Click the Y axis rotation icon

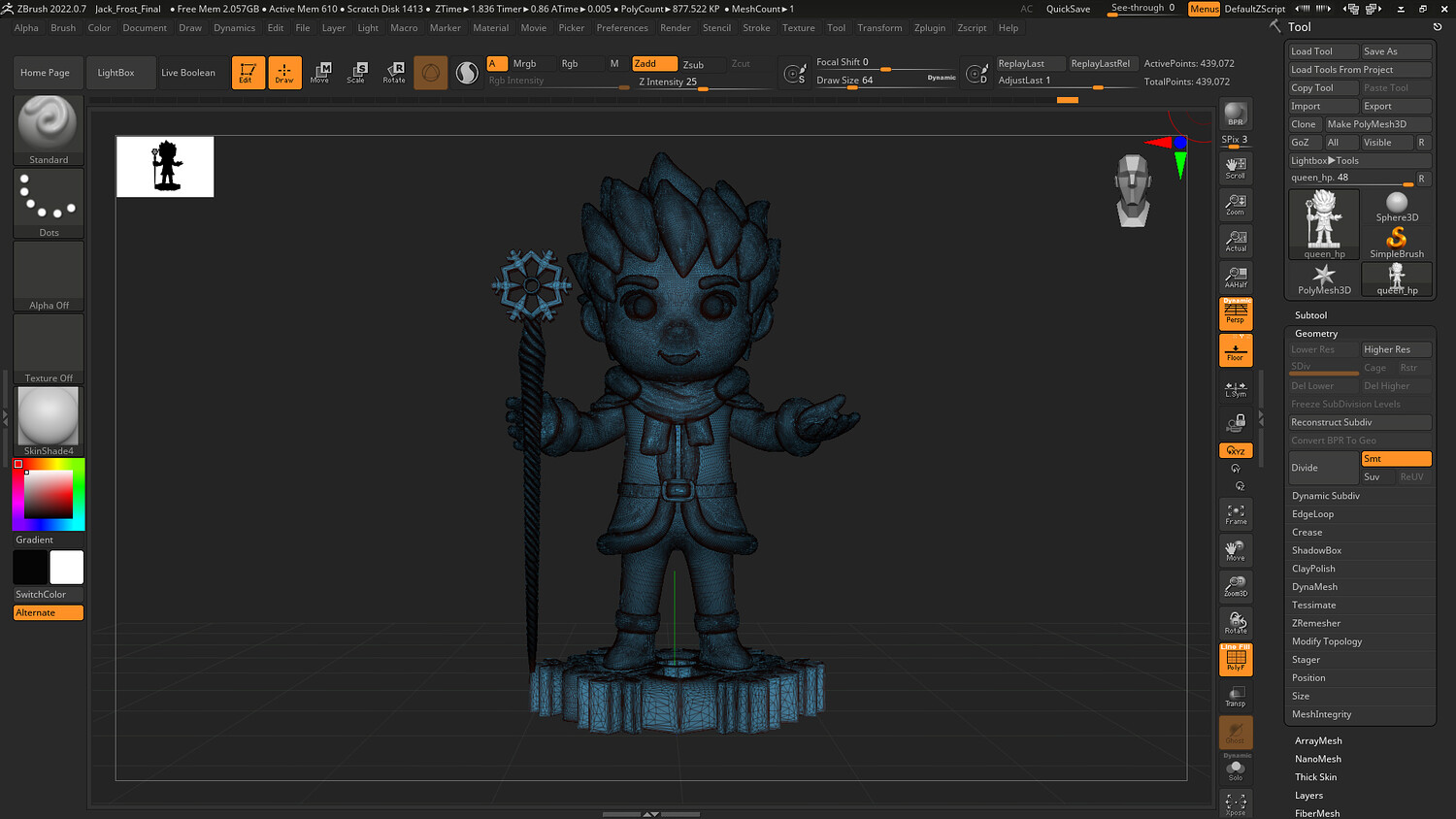click(x=1236, y=469)
